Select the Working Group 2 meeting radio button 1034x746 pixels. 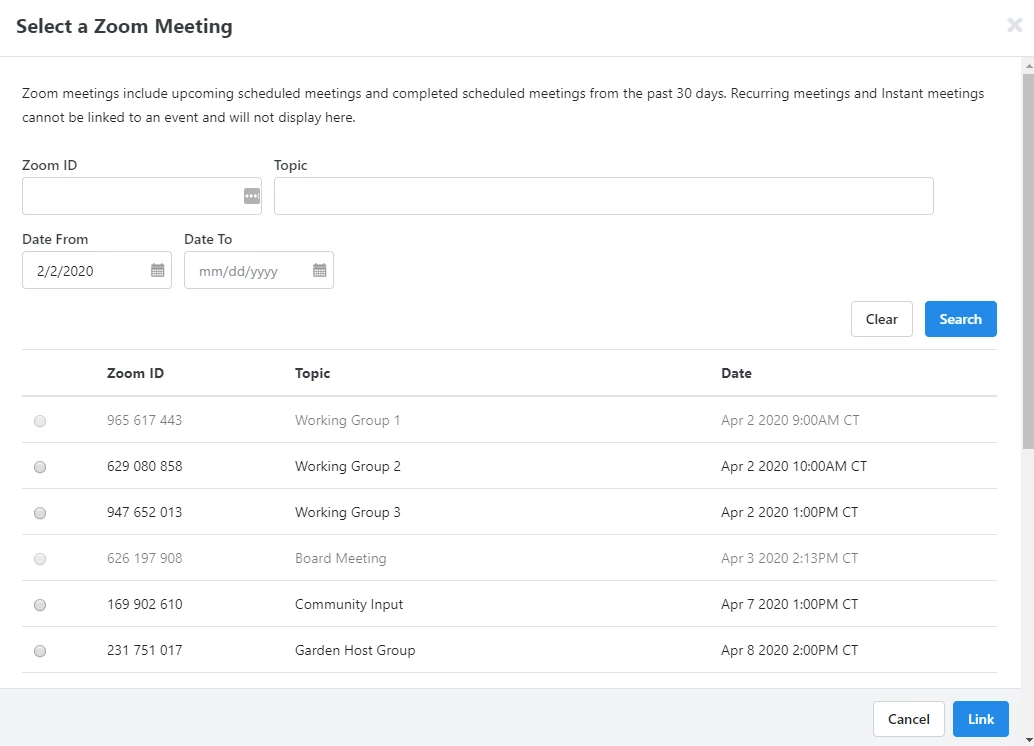point(40,467)
